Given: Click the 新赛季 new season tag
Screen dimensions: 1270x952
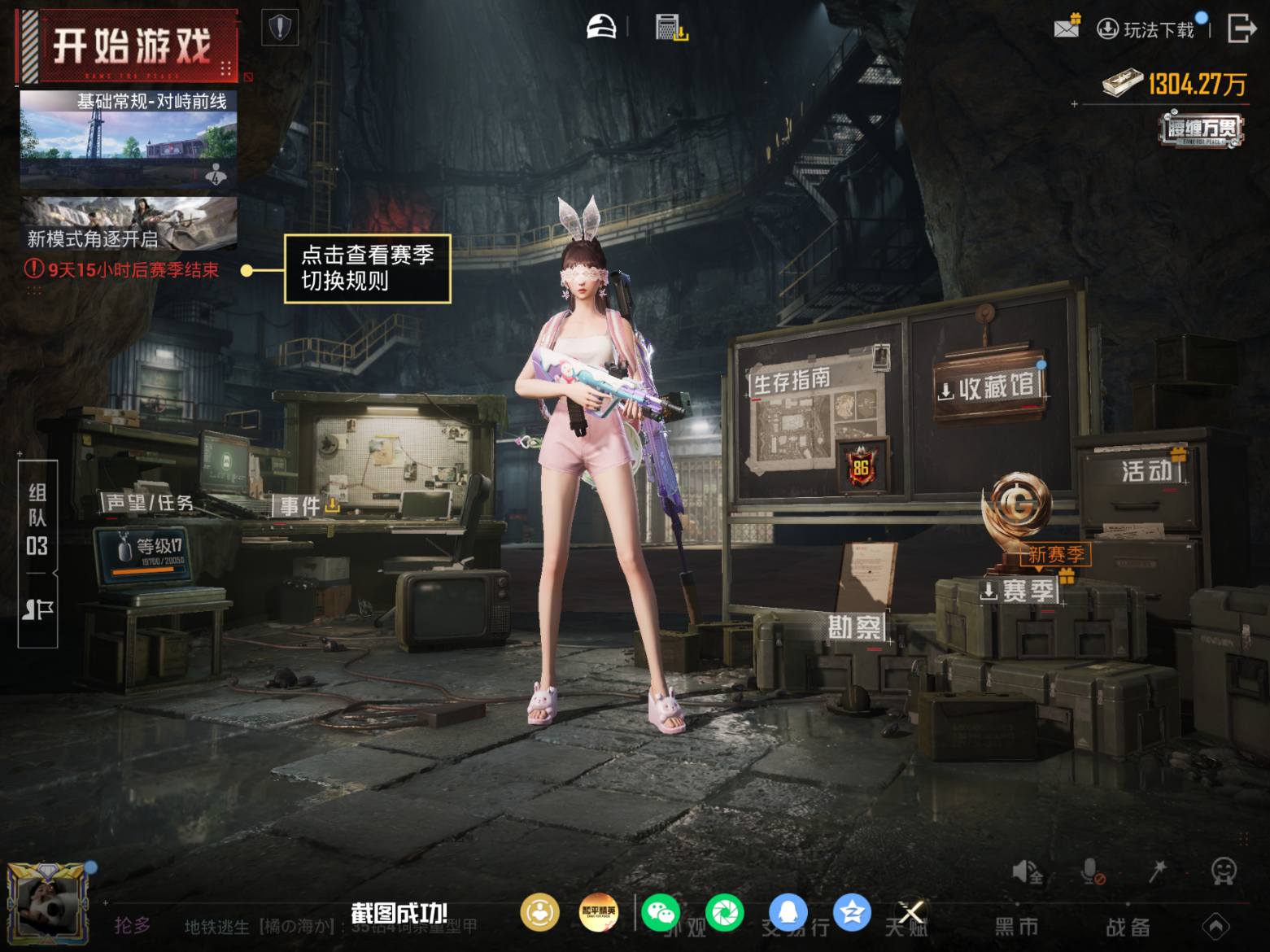Looking at the screenshot, I should click(x=1055, y=554).
